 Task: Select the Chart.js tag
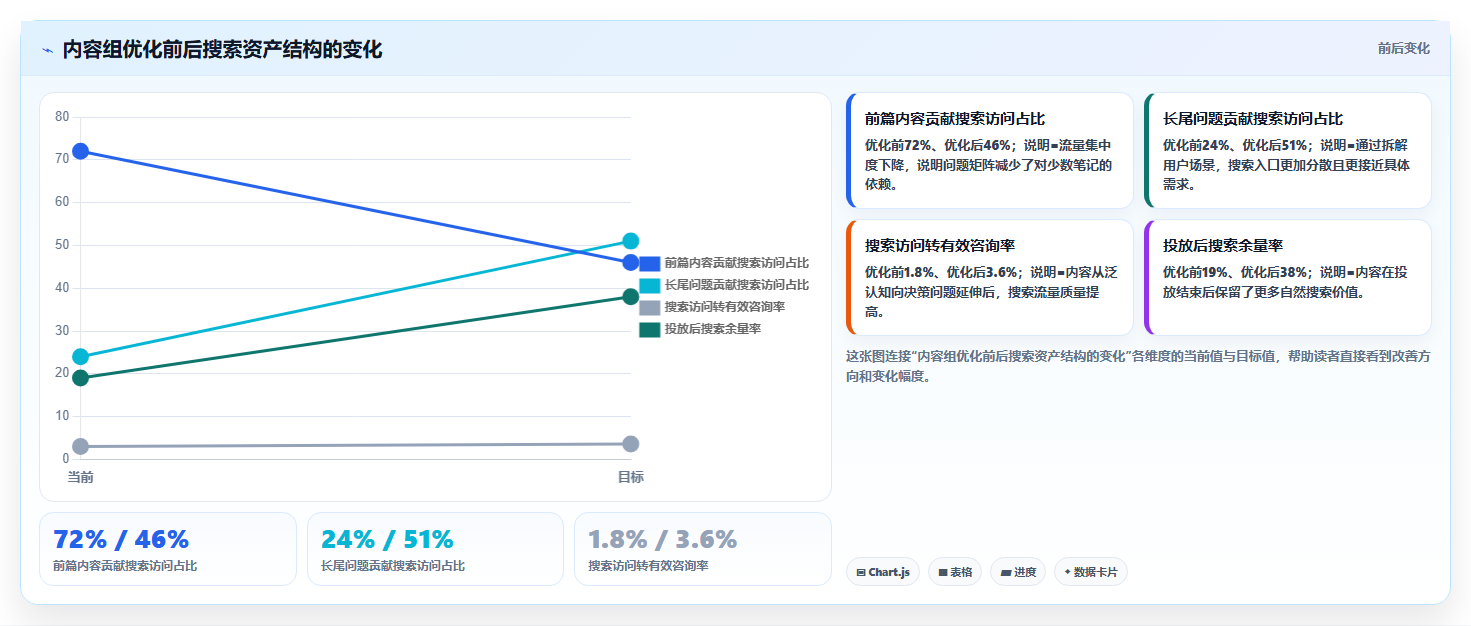(x=883, y=572)
